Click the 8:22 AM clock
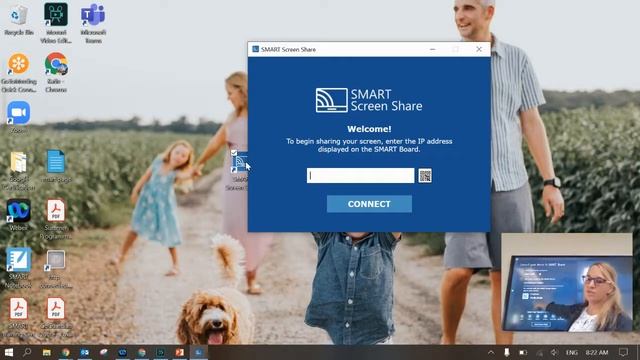 [x=597, y=352]
